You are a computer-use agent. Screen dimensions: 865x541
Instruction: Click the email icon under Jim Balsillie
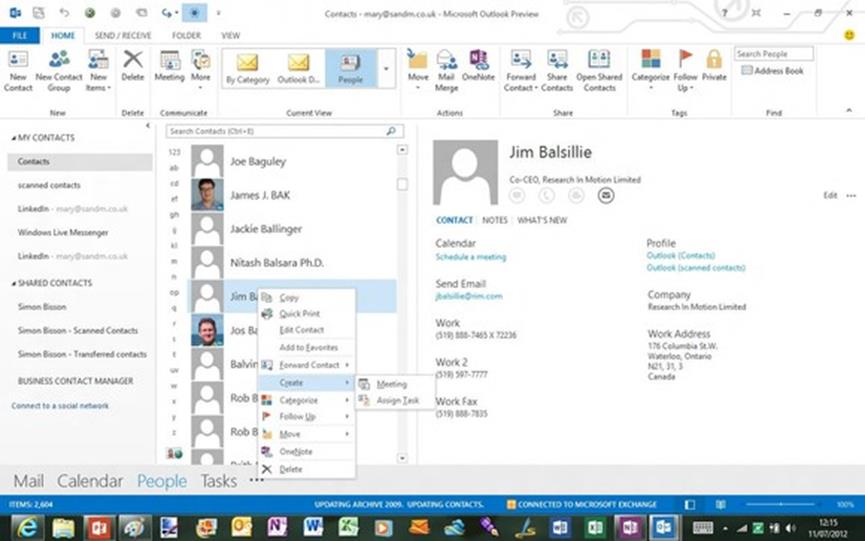pos(606,195)
